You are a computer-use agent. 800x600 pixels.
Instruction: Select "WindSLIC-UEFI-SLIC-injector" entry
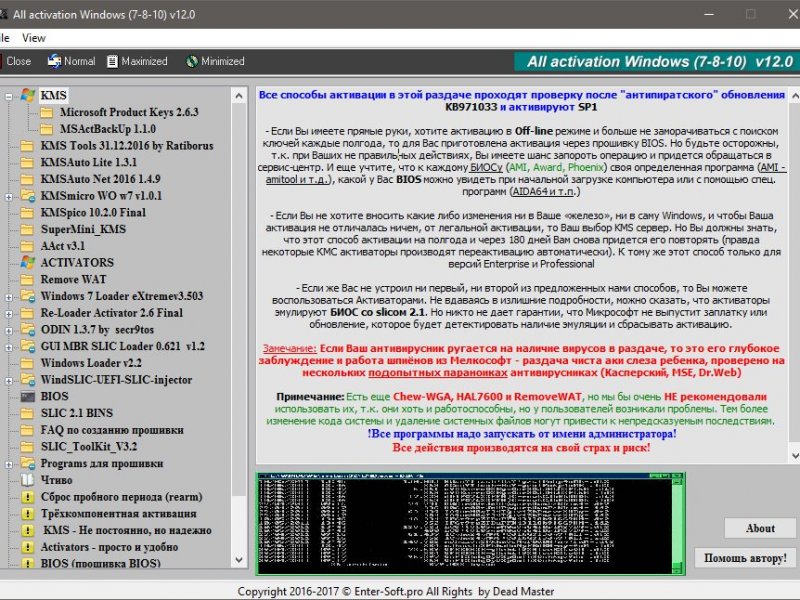point(117,380)
